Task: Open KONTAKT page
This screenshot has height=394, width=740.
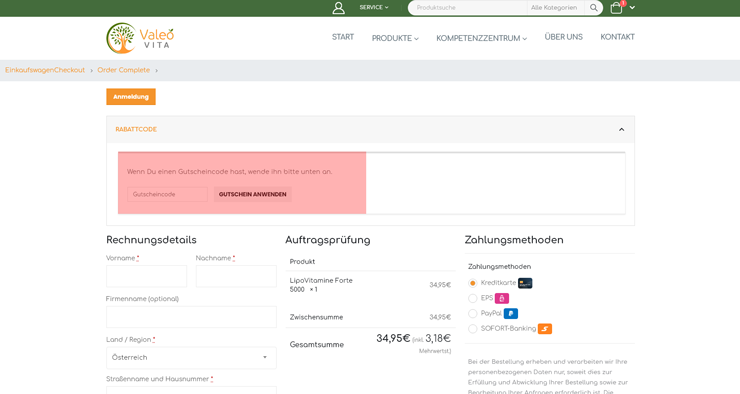Action: 617,37
